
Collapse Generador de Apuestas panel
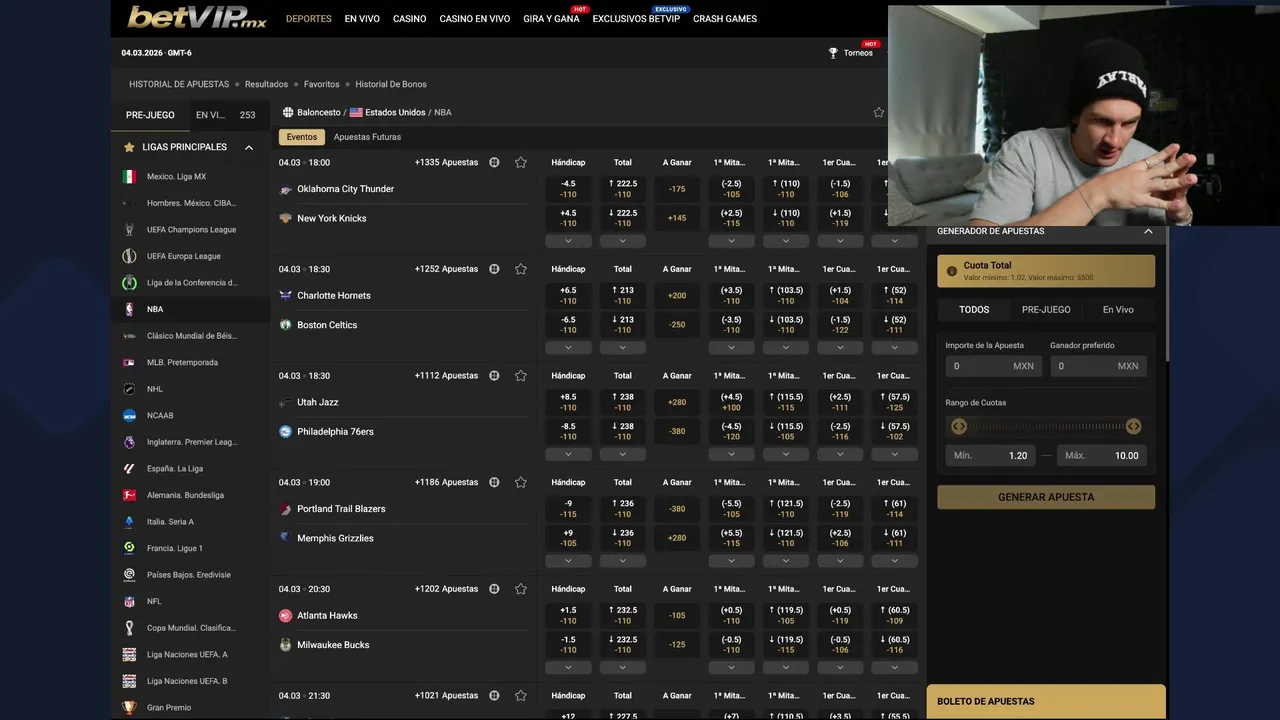1148,231
